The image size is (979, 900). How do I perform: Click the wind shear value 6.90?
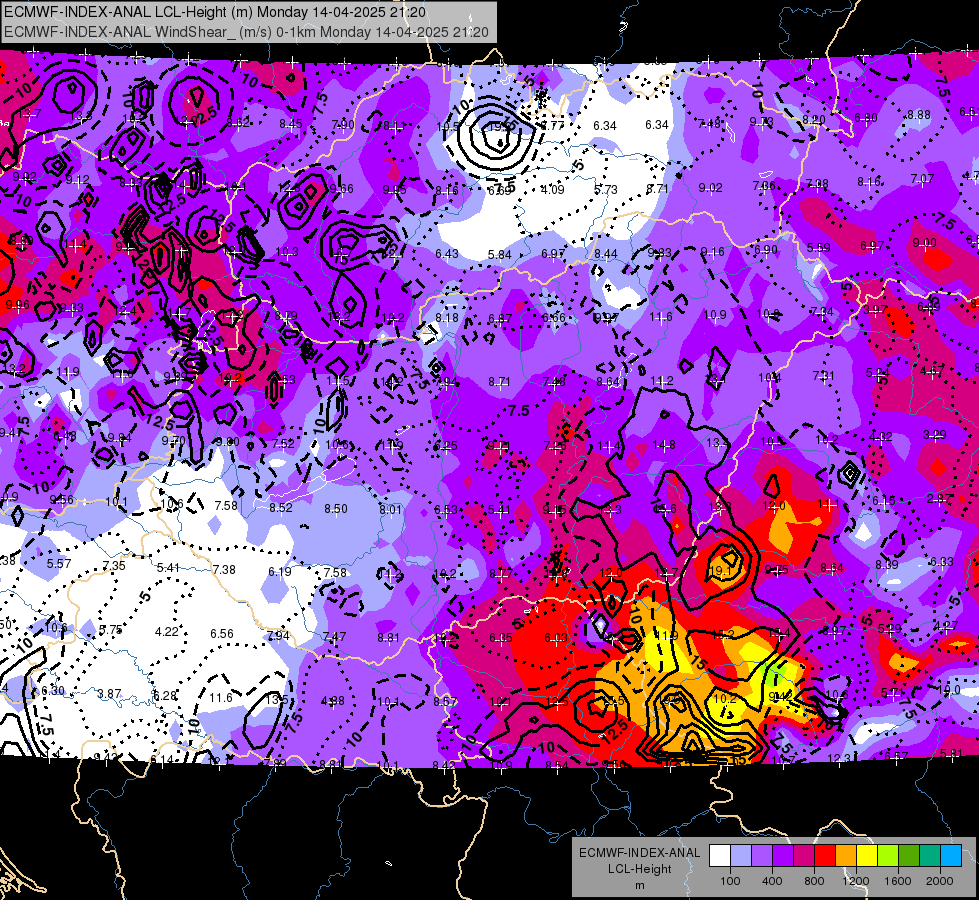point(766,250)
